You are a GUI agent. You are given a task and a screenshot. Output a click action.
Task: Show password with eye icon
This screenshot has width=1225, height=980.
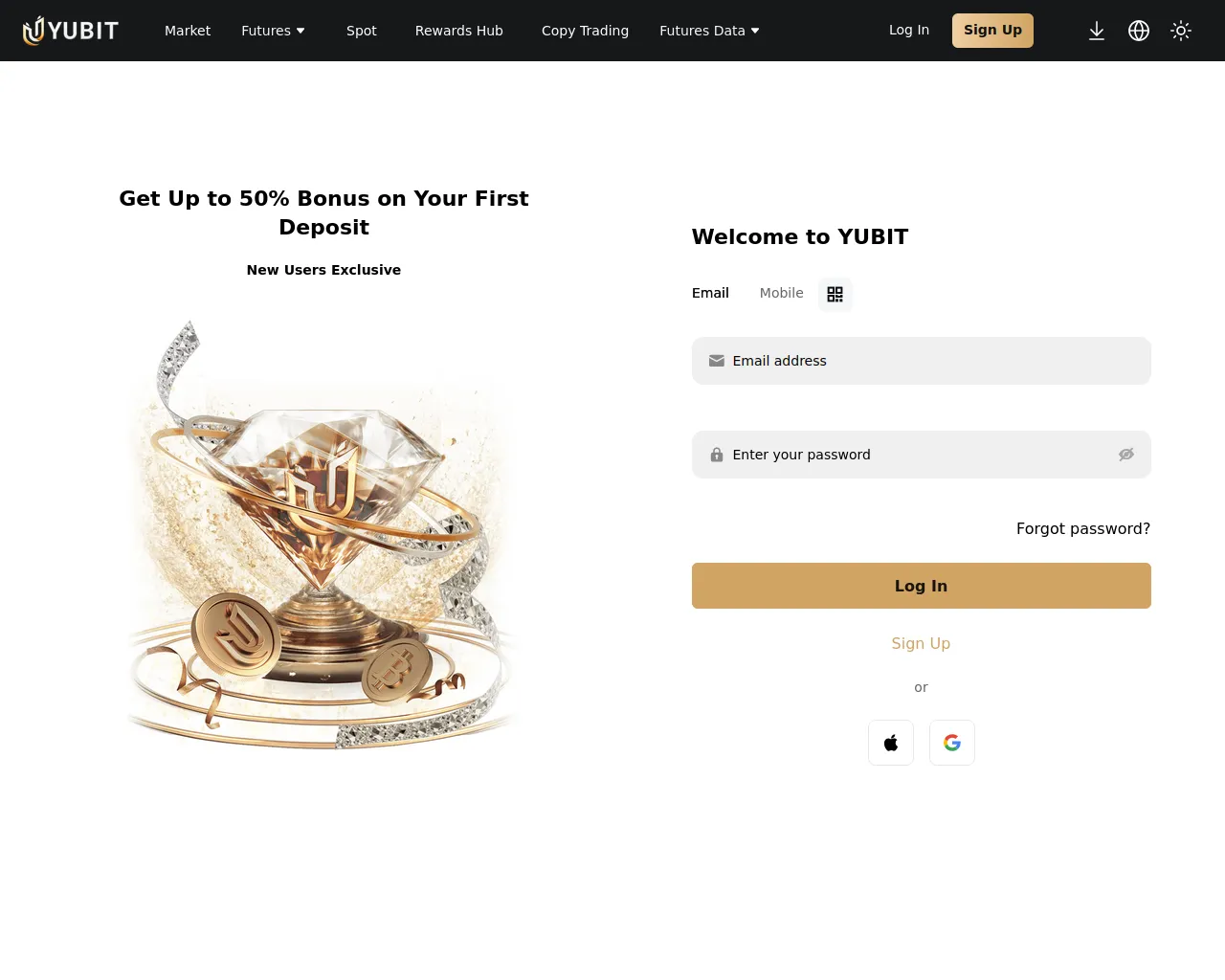[x=1126, y=455]
